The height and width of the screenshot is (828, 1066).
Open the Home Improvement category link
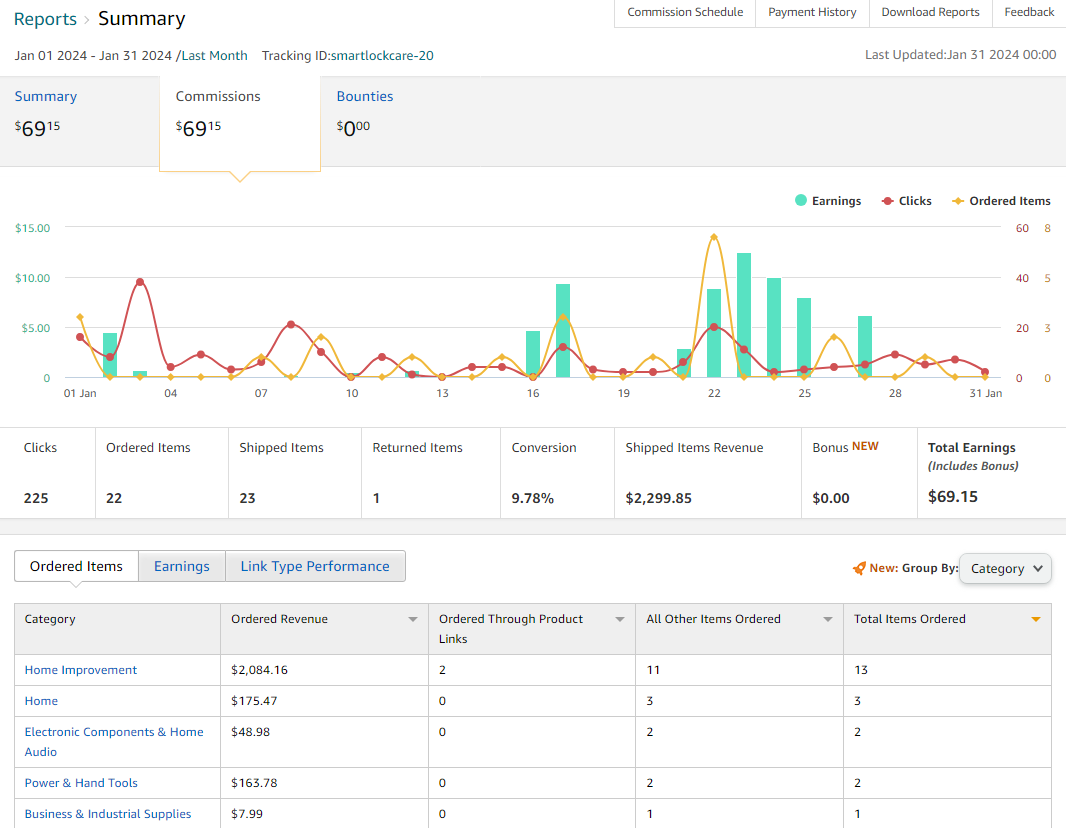tap(81, 670)
